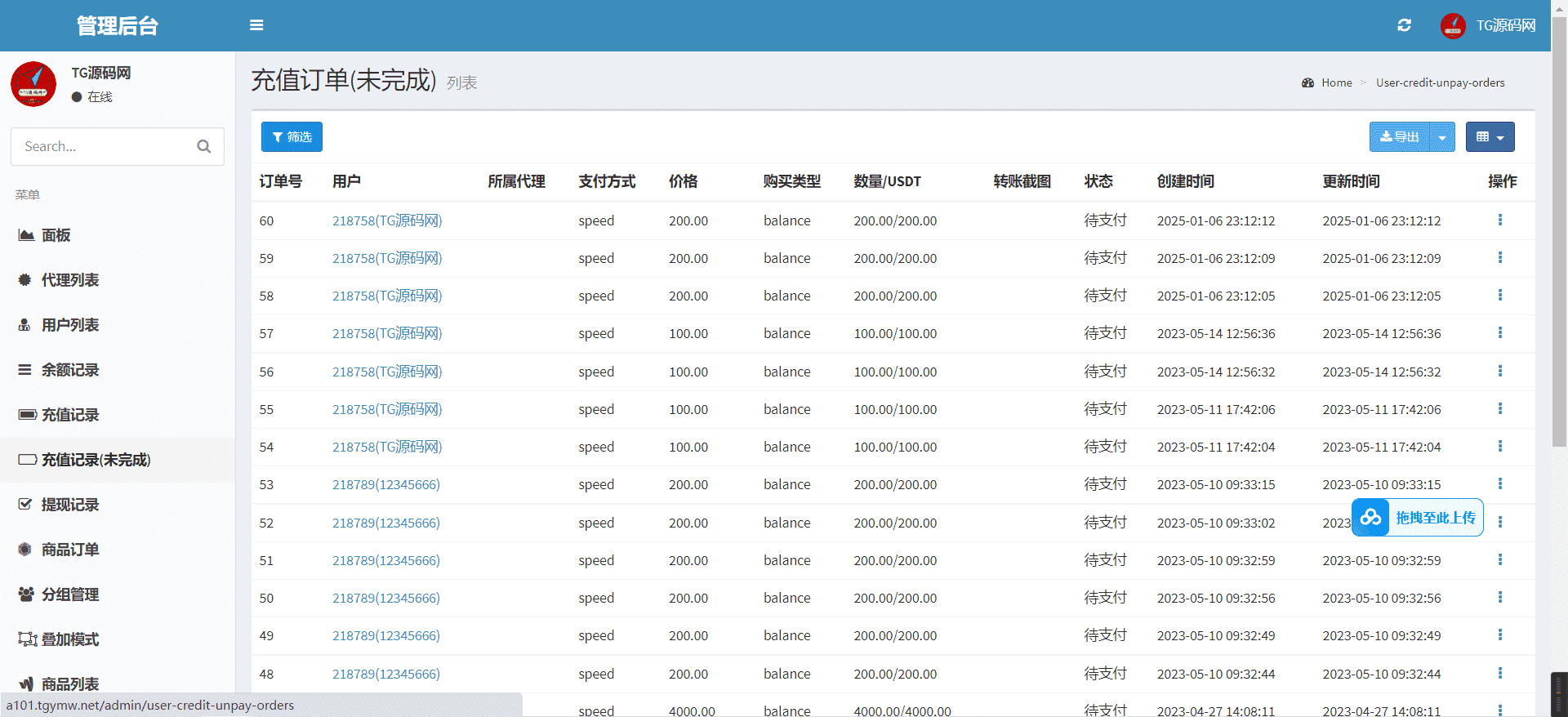Click the 筛选 filter button

click(292, 137)
